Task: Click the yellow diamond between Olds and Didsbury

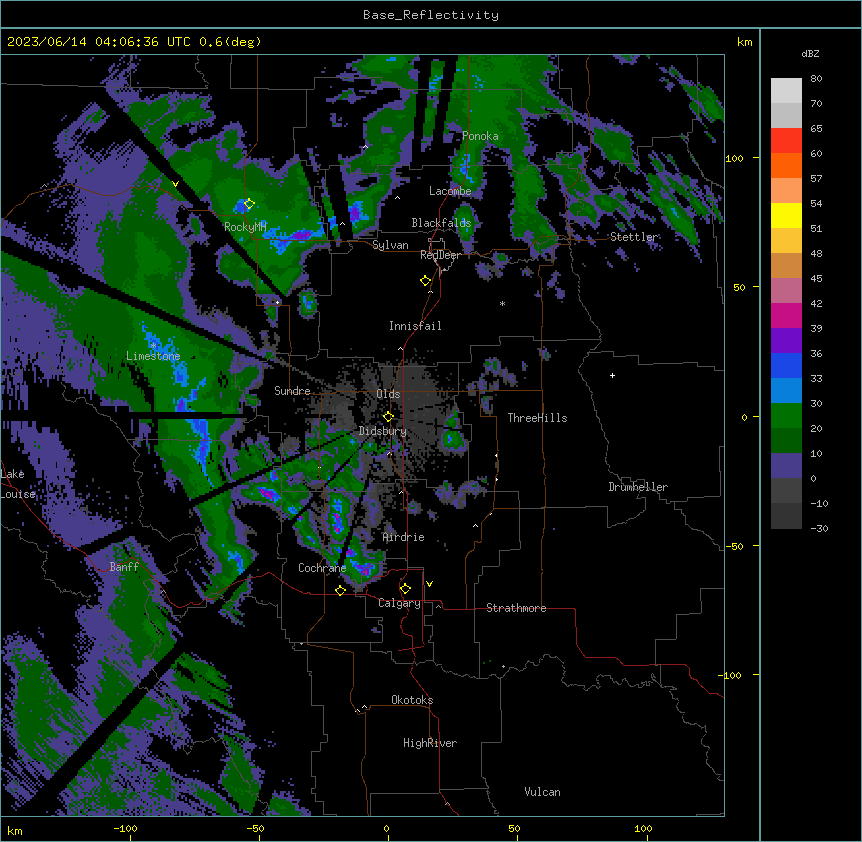Action: [388, 416]
